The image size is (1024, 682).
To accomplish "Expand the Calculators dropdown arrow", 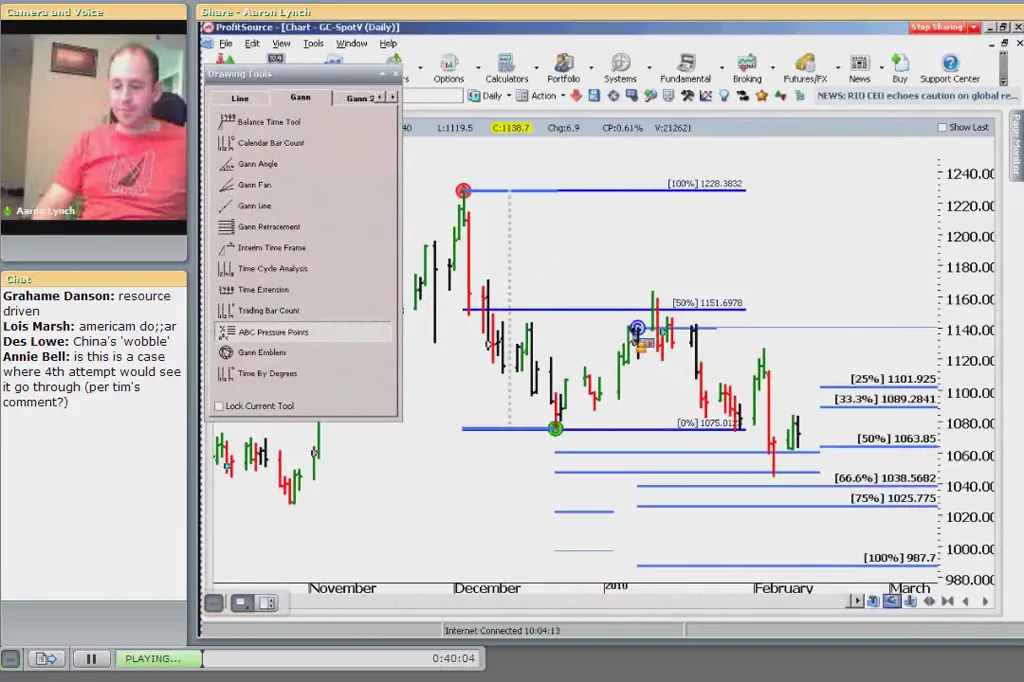I will pos(536,68).
